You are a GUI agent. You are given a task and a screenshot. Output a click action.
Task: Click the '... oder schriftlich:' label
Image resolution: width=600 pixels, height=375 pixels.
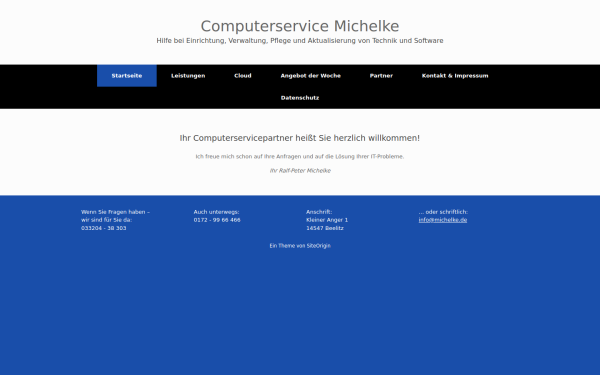443,212
